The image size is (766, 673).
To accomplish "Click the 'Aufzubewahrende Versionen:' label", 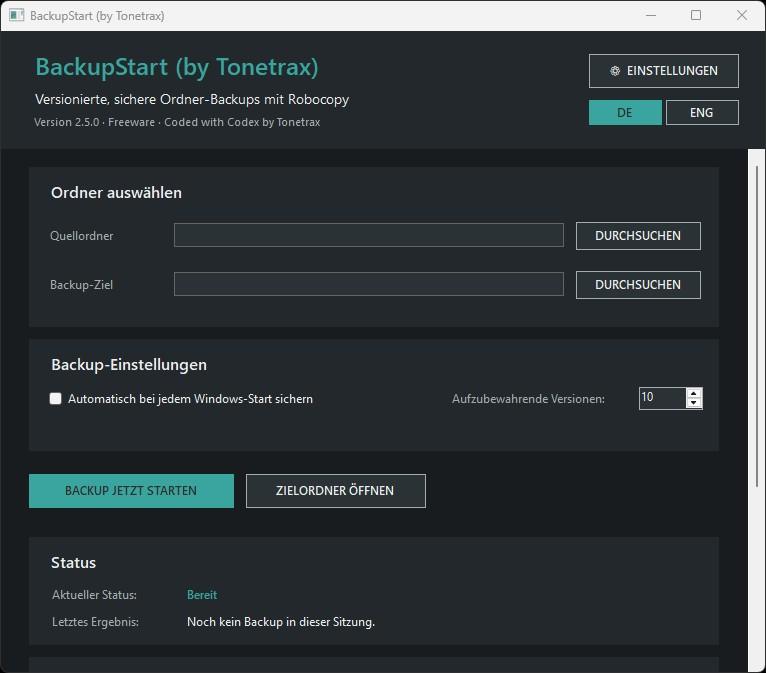I will 528,399.
